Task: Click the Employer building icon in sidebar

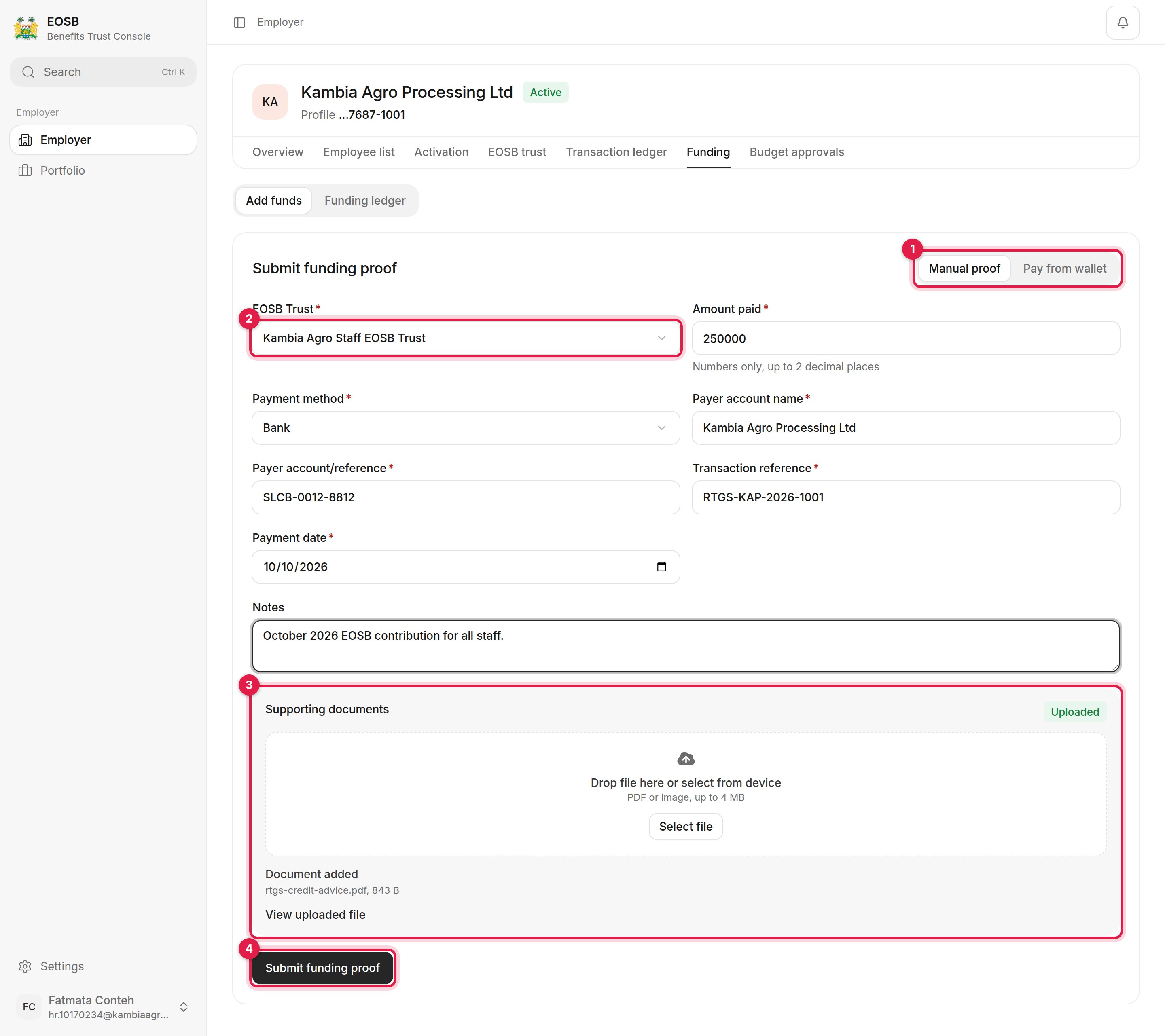Action: click(25, 140)
